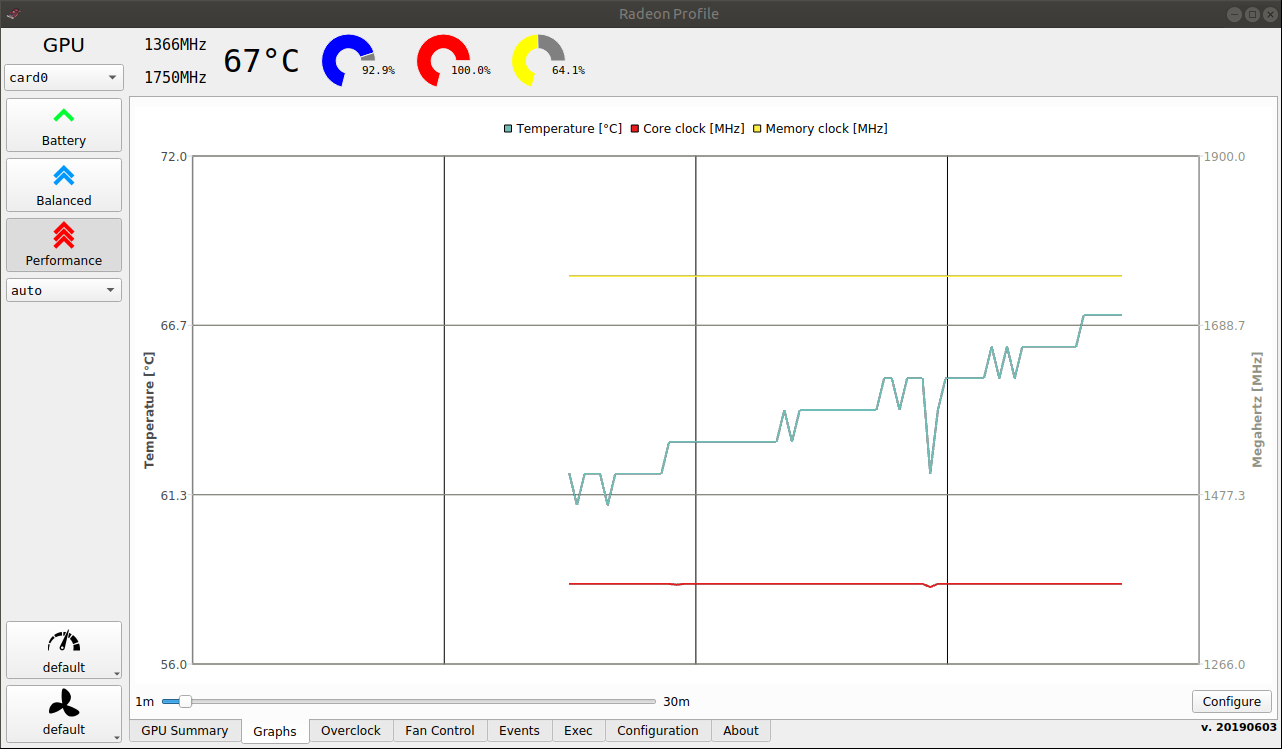
Task: Switch to the GPU Summary tab
Action: coord(185,731)
